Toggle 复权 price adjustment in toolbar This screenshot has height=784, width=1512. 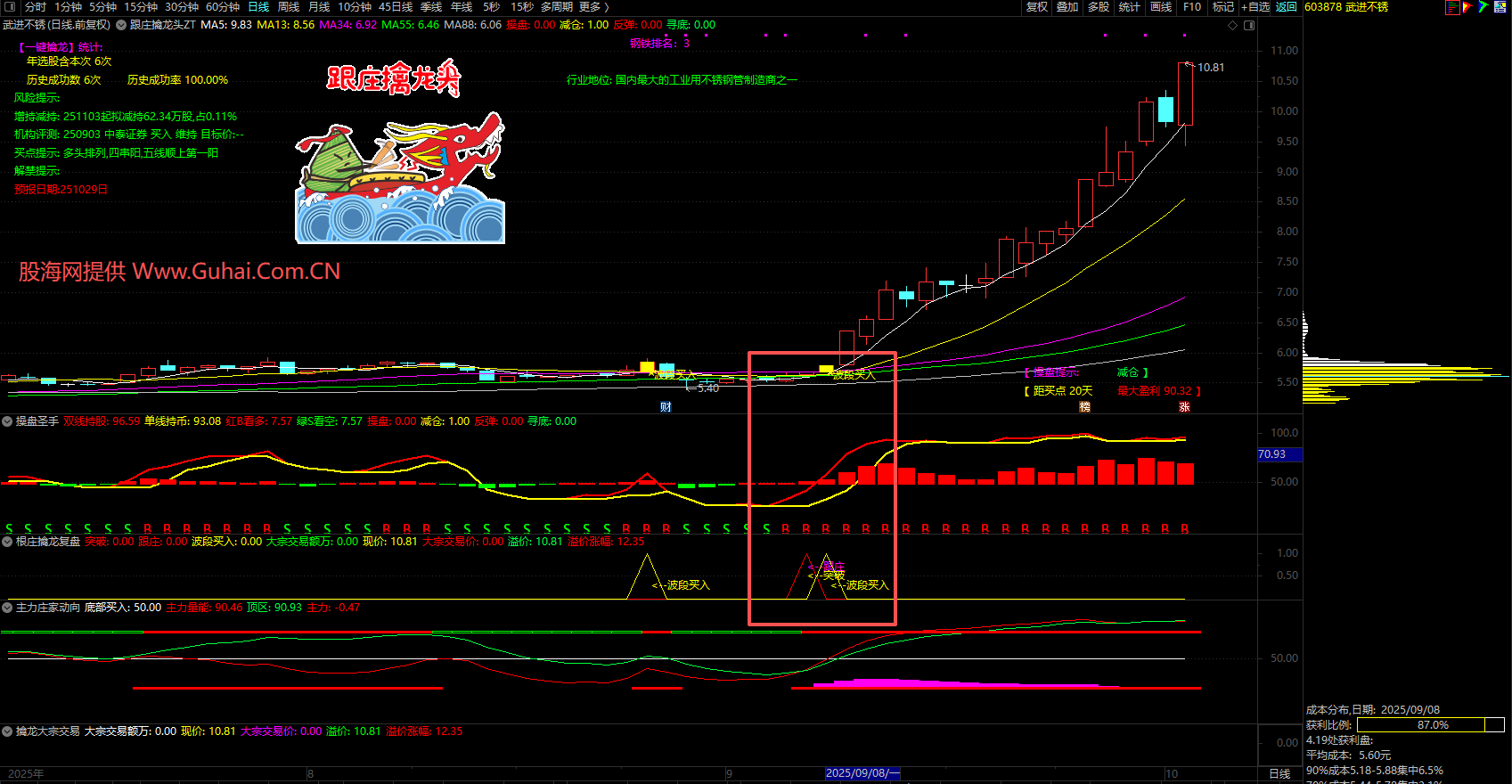[x=1037, y=7]
